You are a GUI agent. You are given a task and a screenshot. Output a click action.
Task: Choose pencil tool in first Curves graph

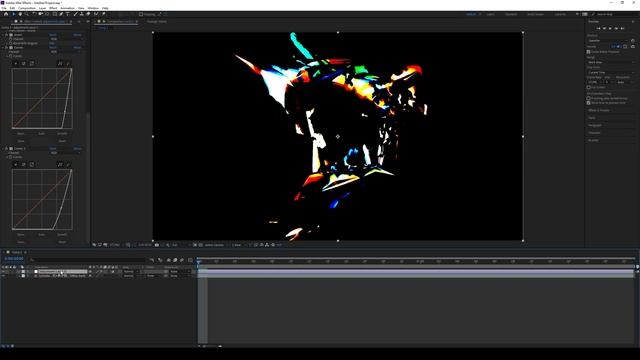[x=68, y=63]
